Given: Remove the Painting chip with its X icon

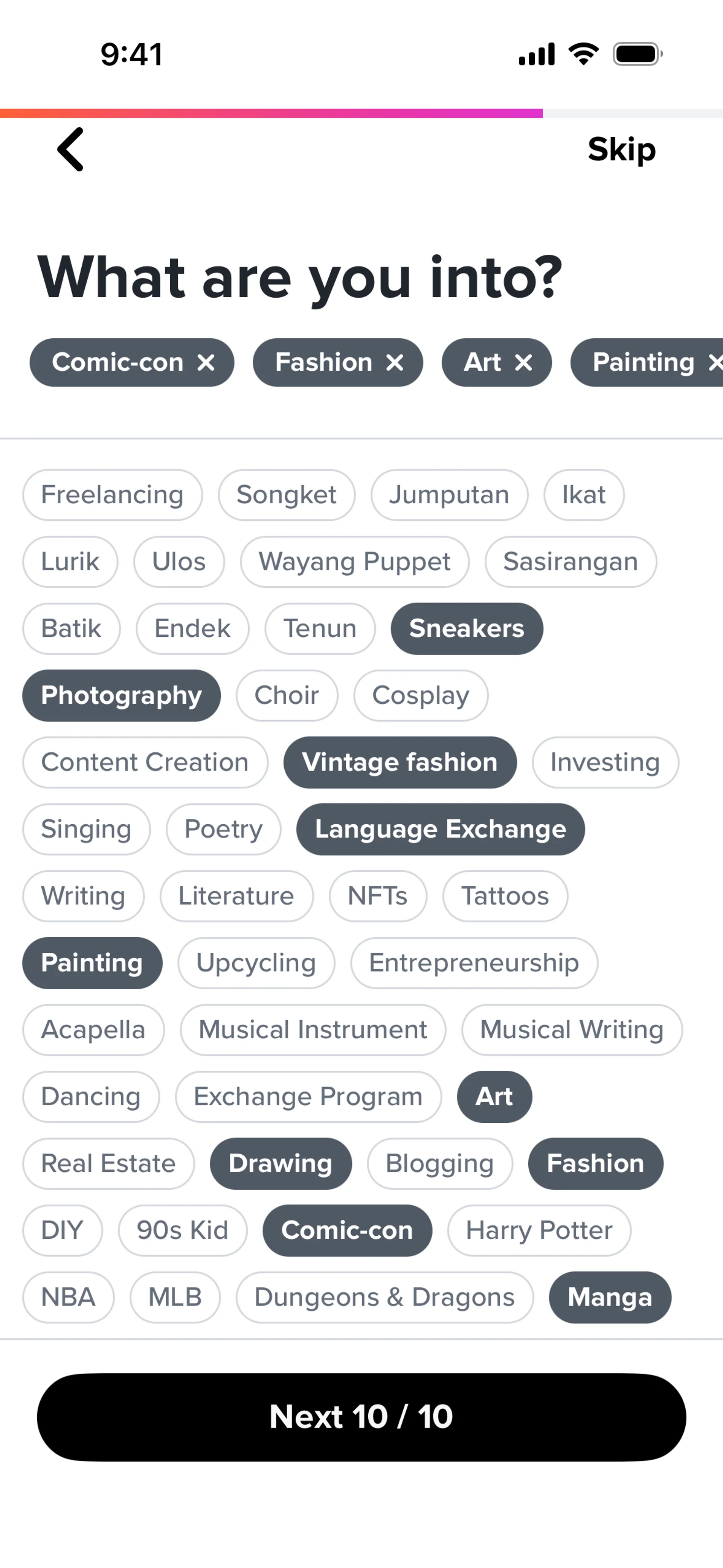Looking at the screenshot, I should click(715, 363).
